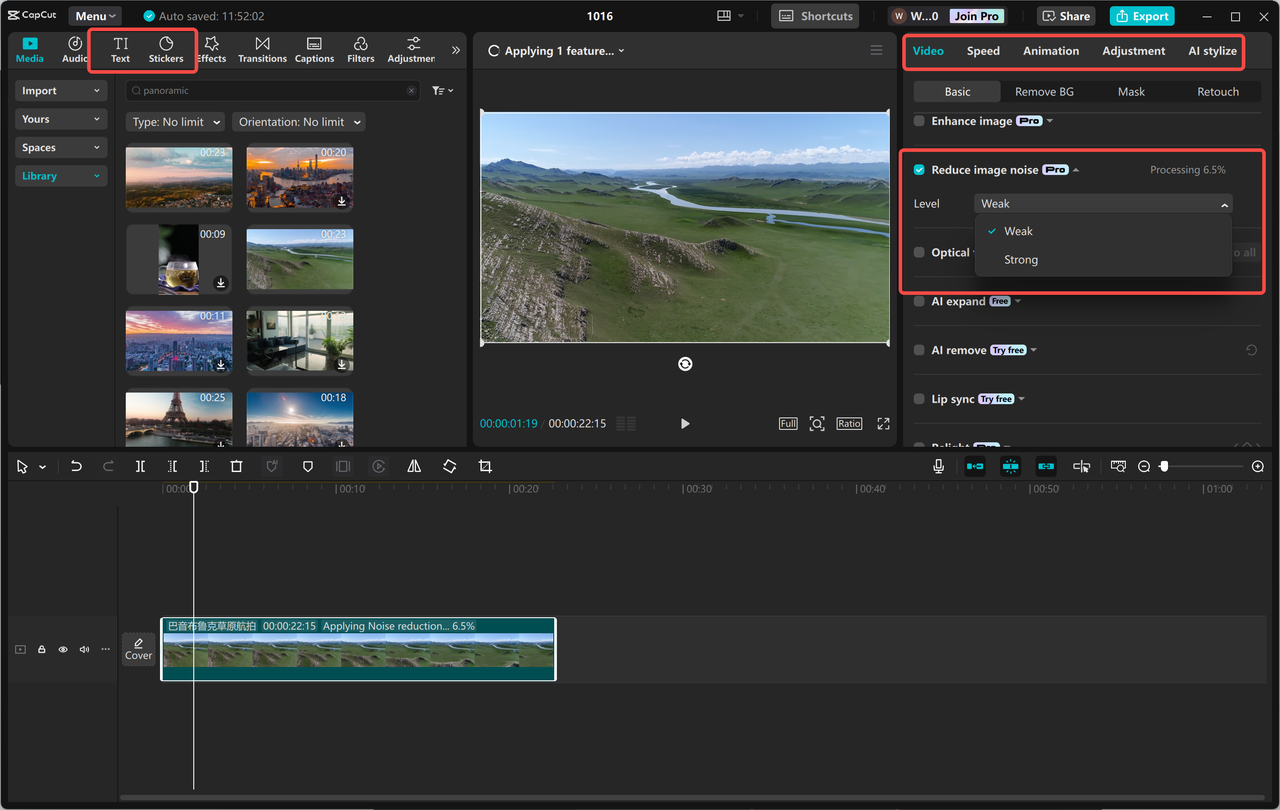Disable the Reduce image noise checkbox
Screen dimensions: 1280x810
pyautogui.click(x=919, y=169)
